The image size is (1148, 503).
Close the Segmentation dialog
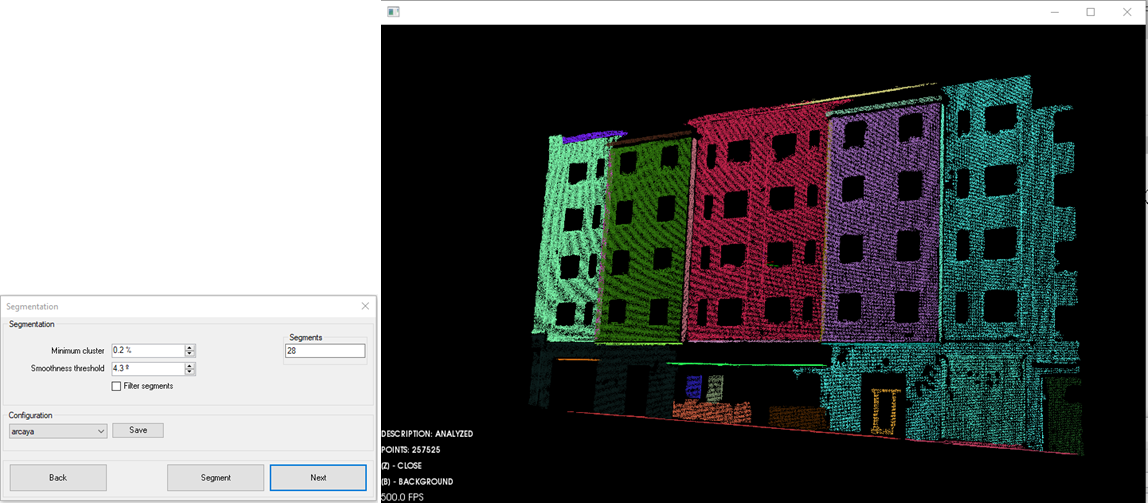point(365,306)
